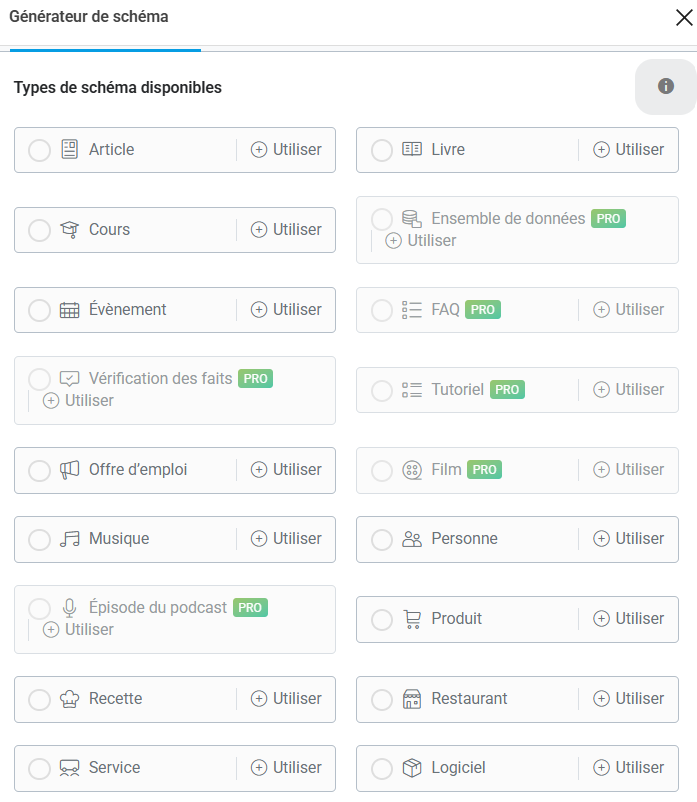Image resolution: width=697 pixels, height=802 pixels.
Task: Open the info icon button
Action: [x=666, y=87]
